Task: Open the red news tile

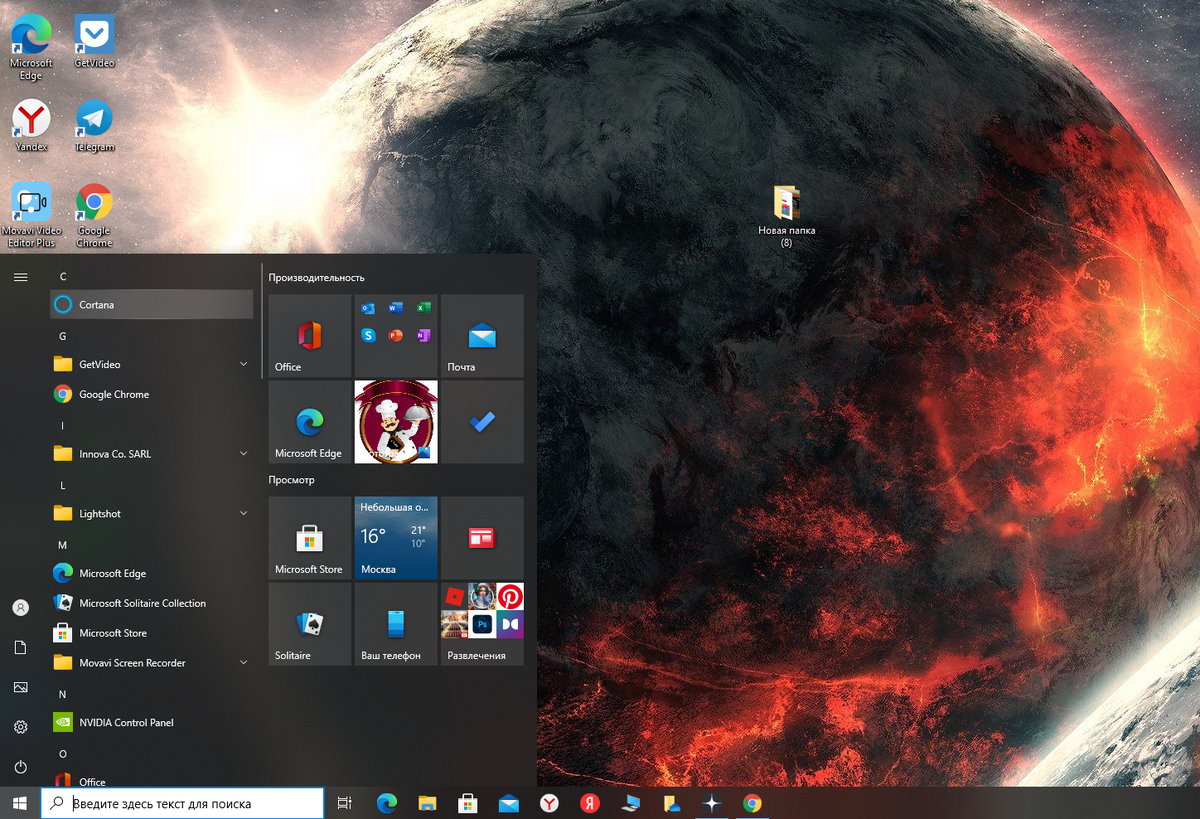Action: click(x=482, y=538)
